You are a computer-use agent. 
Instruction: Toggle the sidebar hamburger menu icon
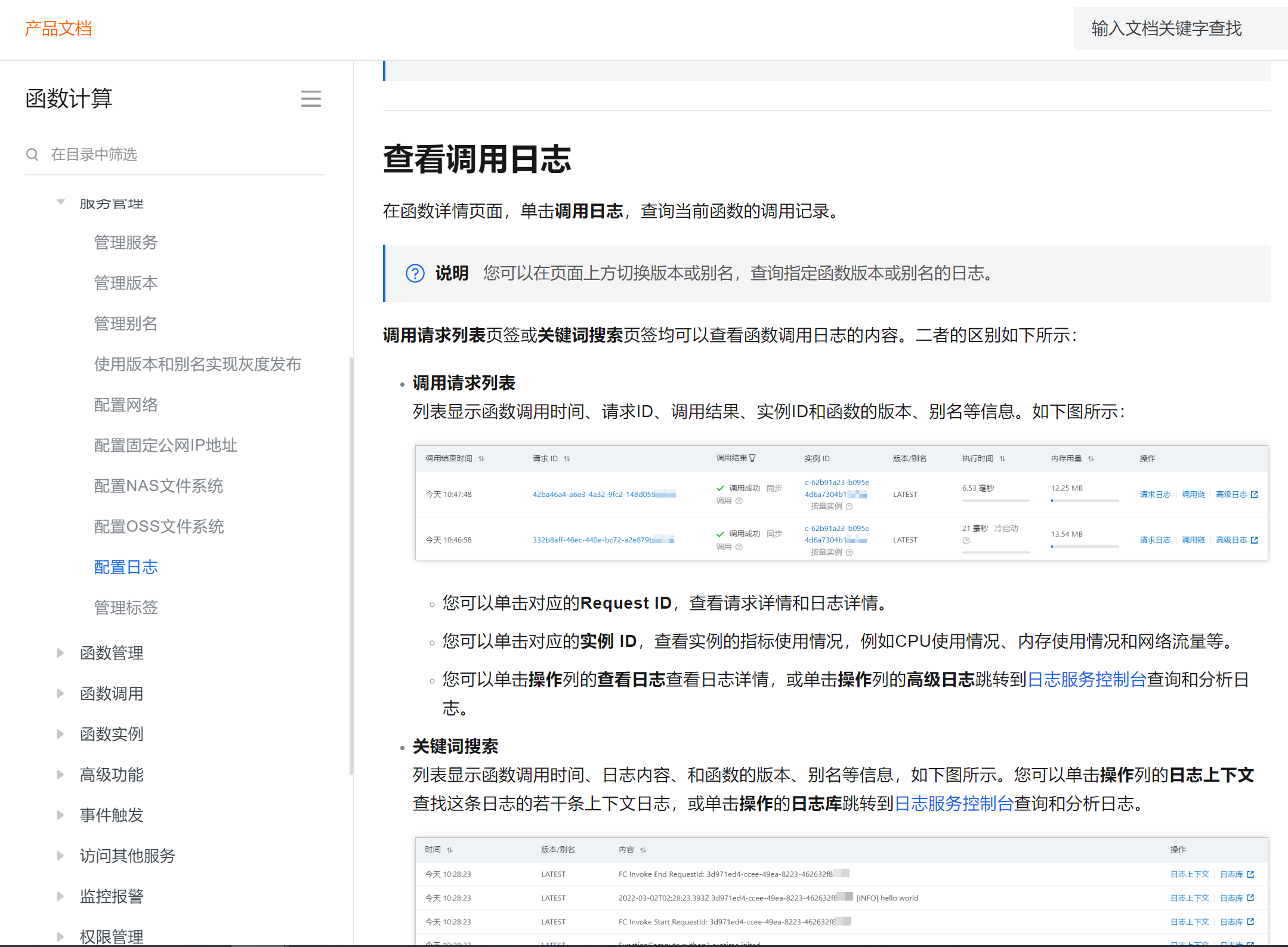pos(311,98)
